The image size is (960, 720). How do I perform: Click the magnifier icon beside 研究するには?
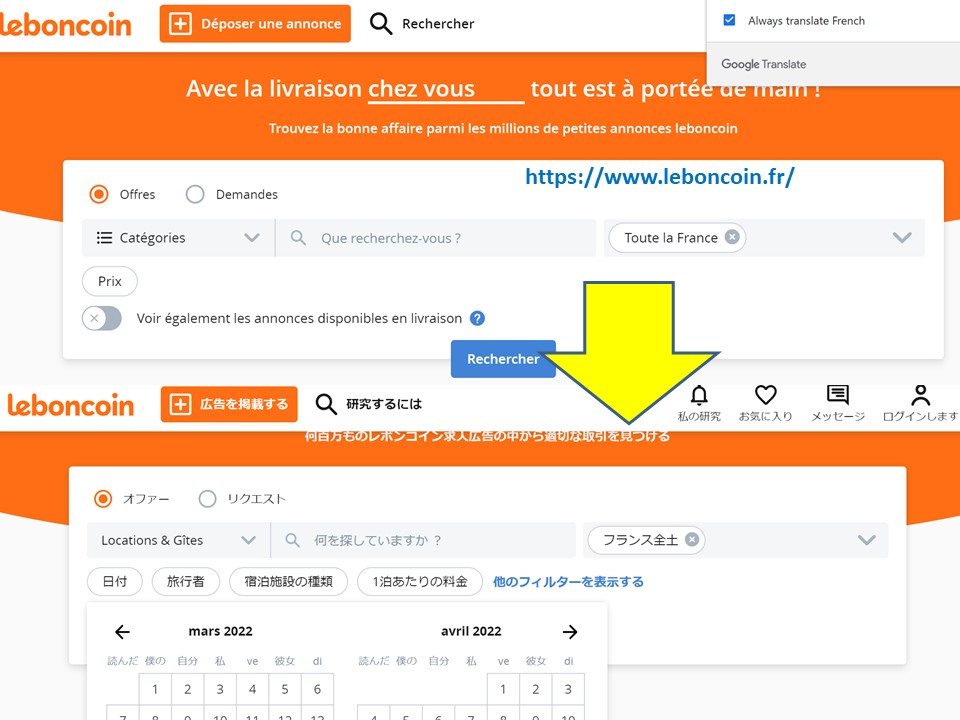pos(326,404)
